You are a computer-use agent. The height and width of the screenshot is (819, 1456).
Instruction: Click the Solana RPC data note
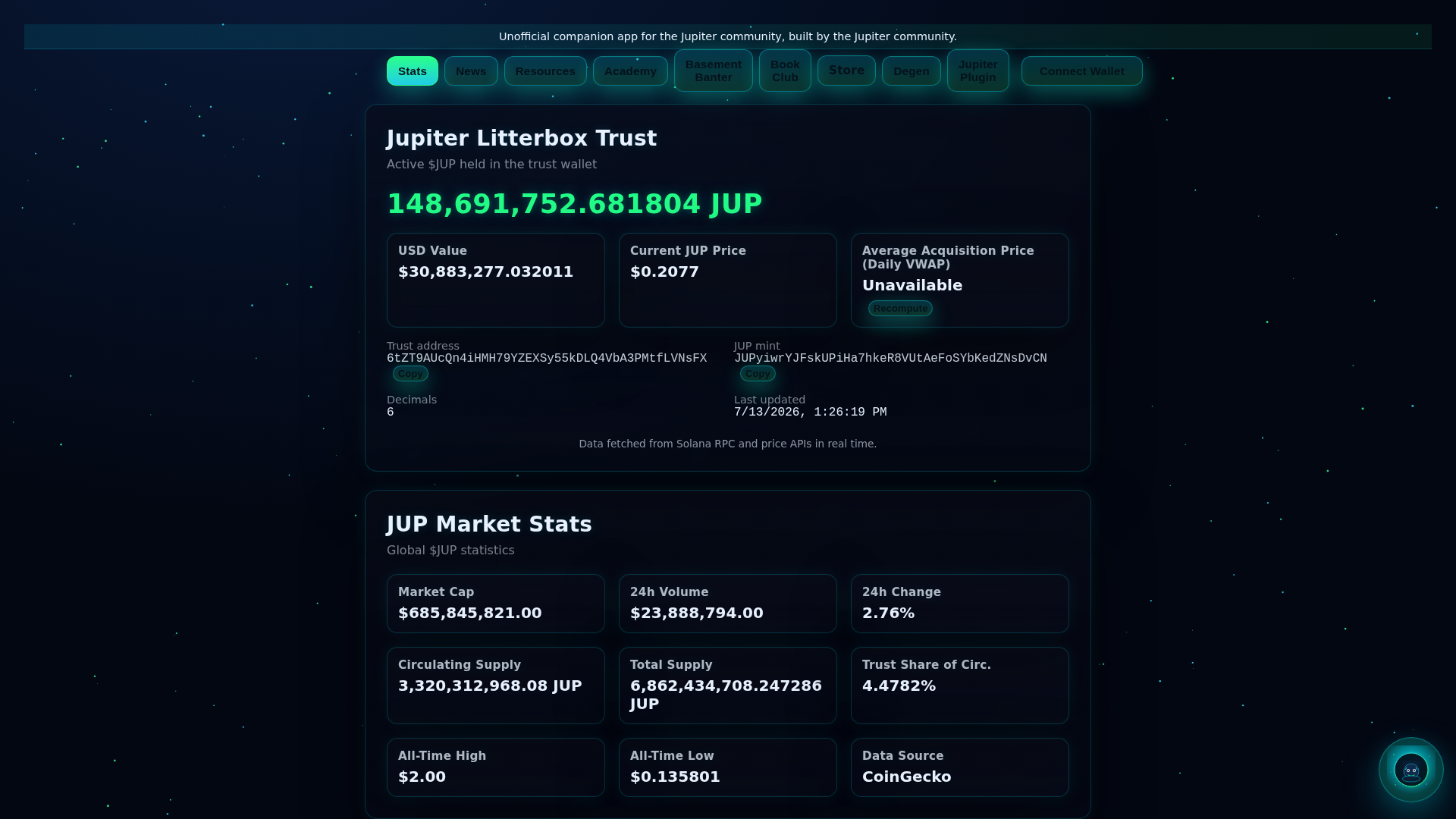point(728,444)
